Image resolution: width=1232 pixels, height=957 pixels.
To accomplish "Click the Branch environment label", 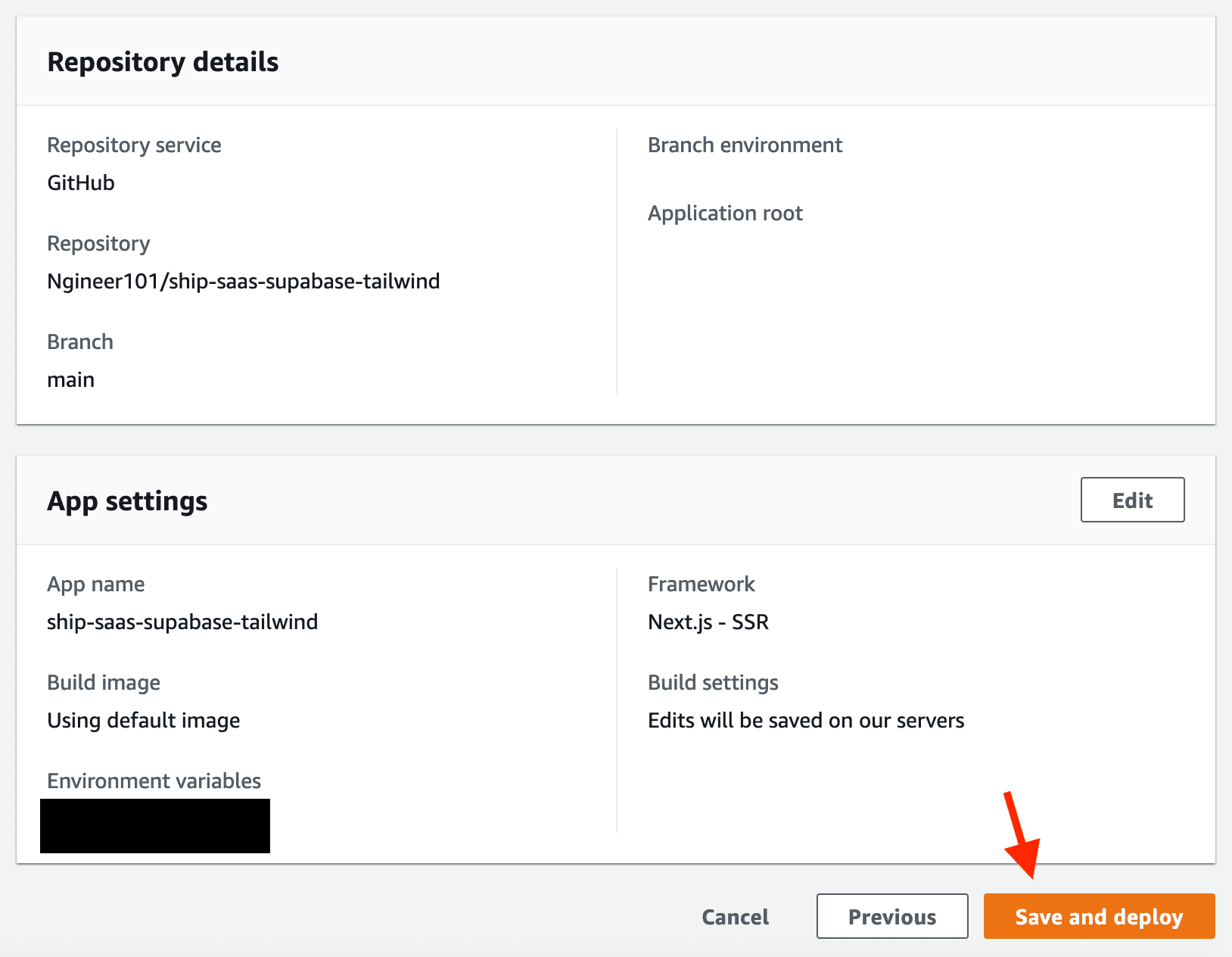I will [745, 145].
